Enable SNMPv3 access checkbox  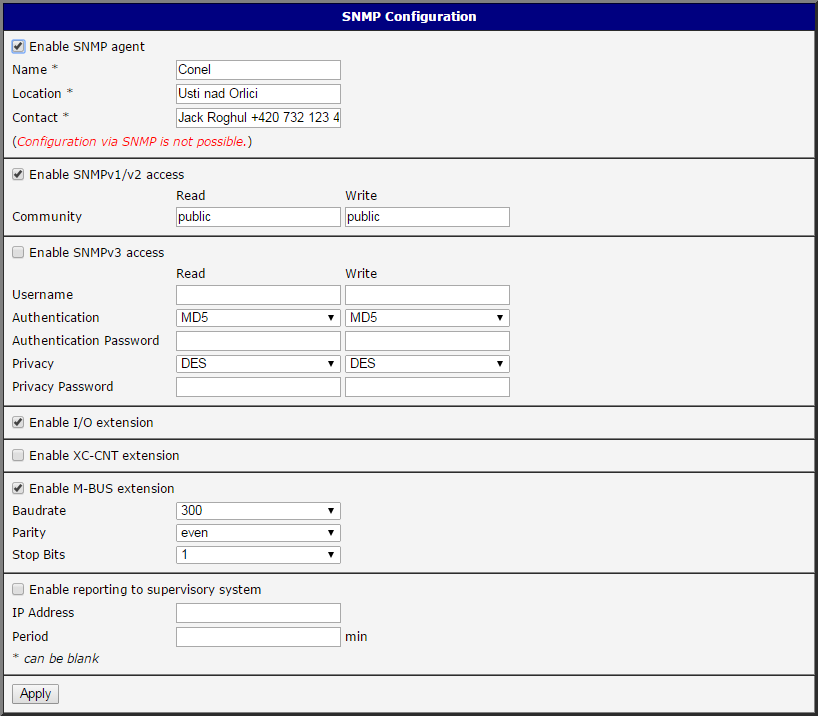pos(18,253)
